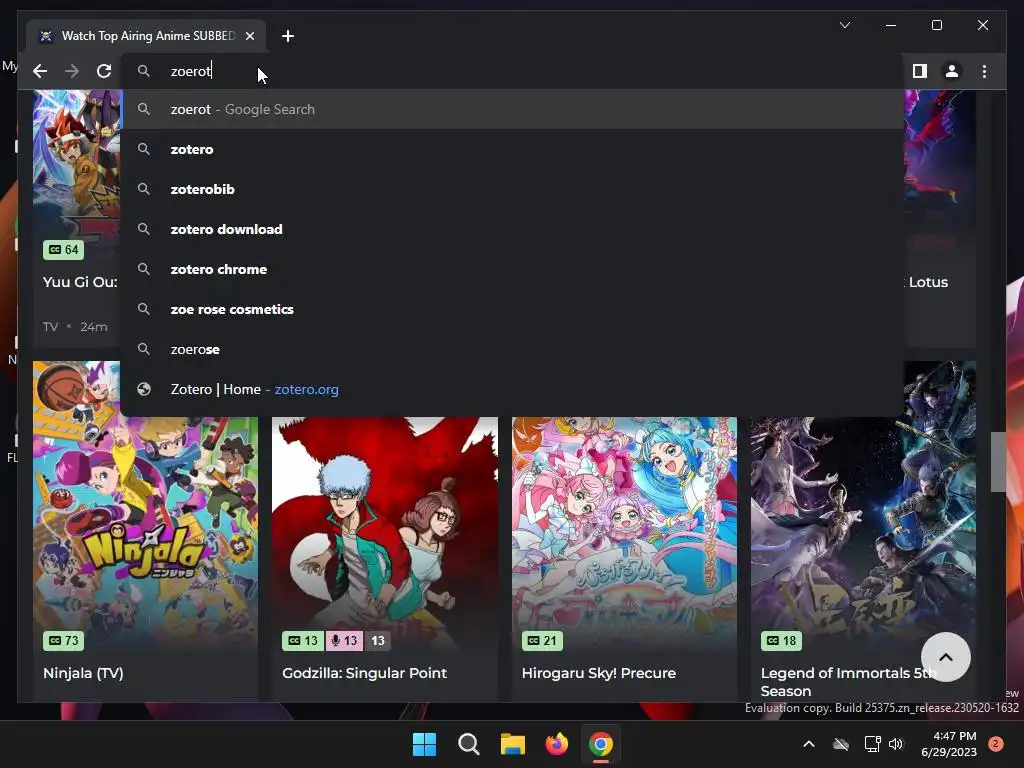Image resolution: width=1024 pixels, height=768 pixels.
Task: Go back using the browser back arrow
Action: [40, 71]
